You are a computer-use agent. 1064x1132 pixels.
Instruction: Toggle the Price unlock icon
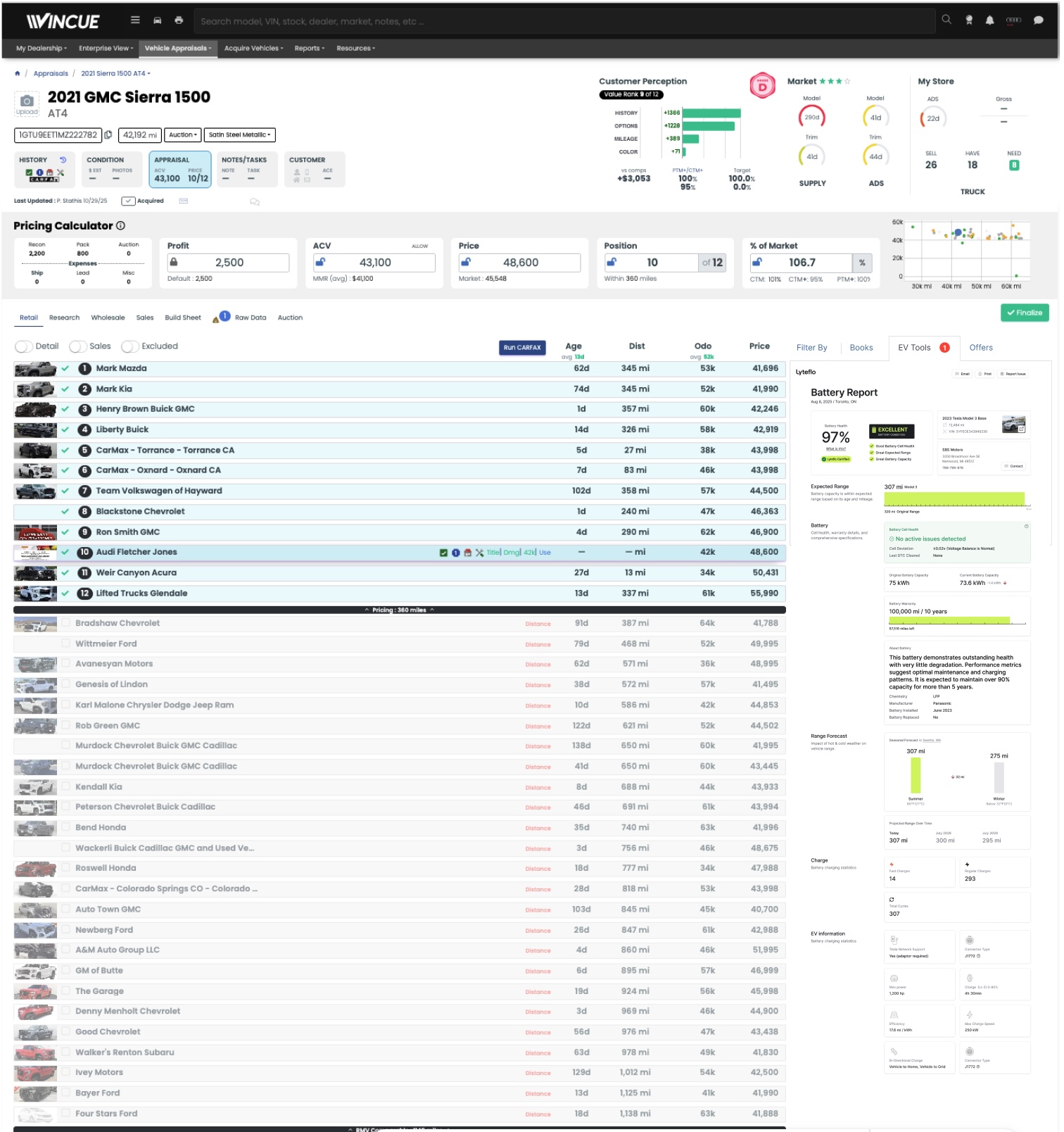(465, 262)
